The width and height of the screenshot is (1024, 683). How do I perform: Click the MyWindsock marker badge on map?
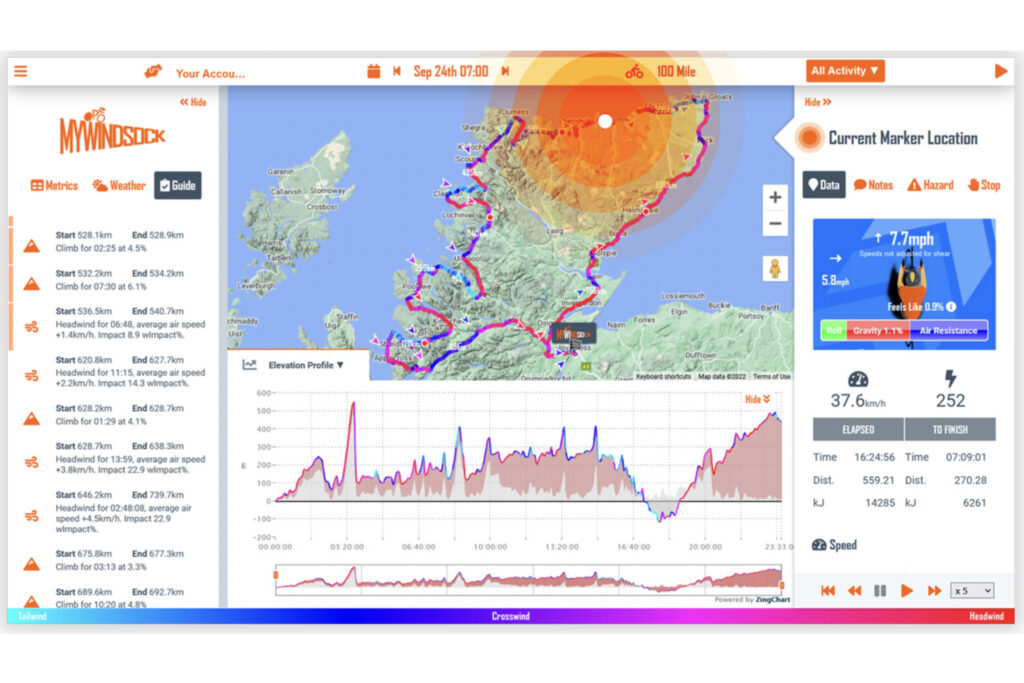(x=574, y=334)
